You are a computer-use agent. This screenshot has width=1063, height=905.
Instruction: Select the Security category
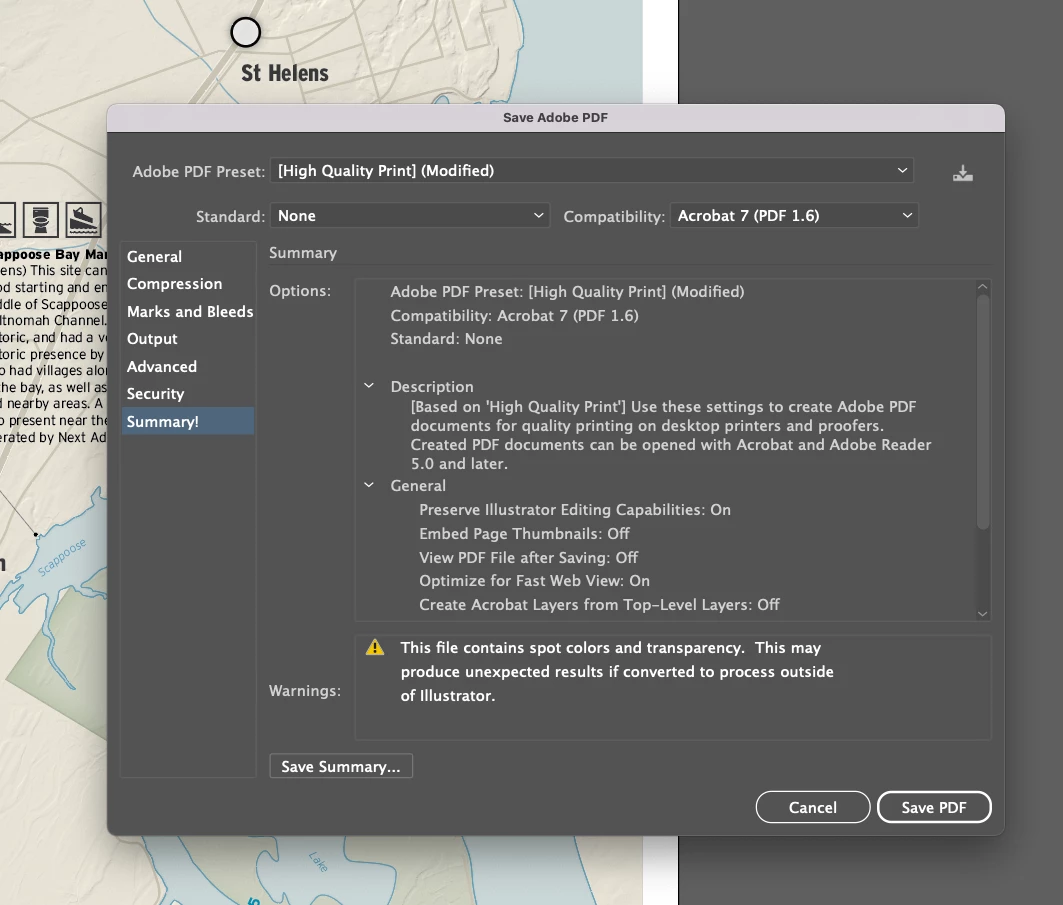click(188, 393)
